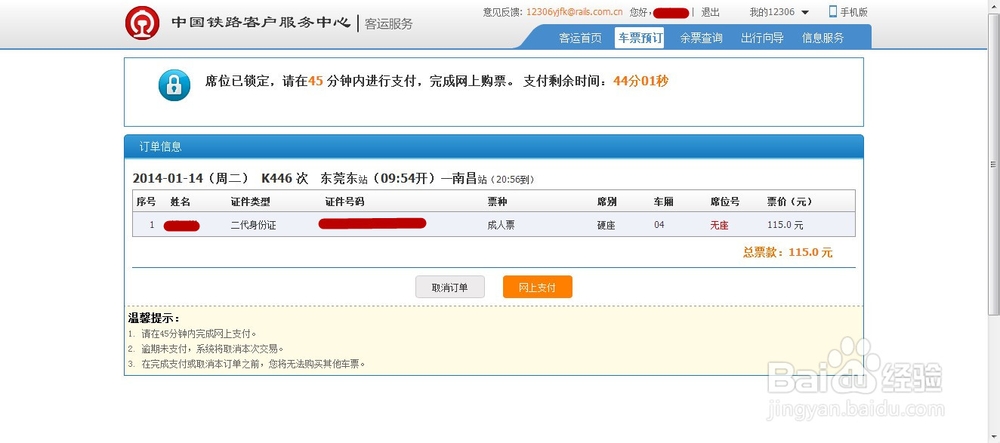Click the carriage number 04 cell
Viewport: 1000px width, 443px height.
click(659, 224)
